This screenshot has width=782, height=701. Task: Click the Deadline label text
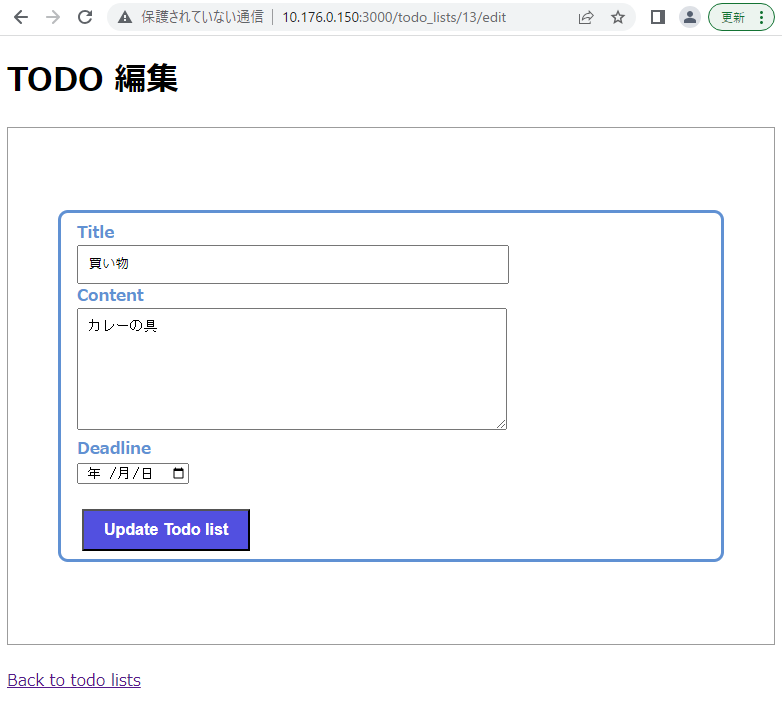point(114,448)
